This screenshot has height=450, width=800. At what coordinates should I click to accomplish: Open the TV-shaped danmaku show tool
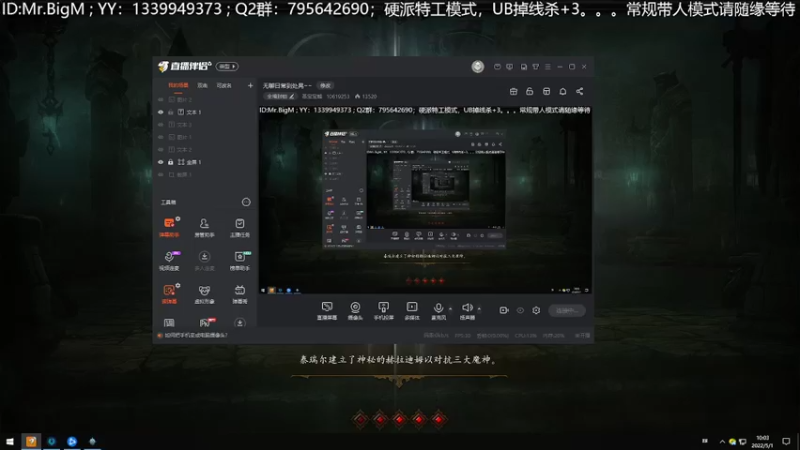(239, 293)
